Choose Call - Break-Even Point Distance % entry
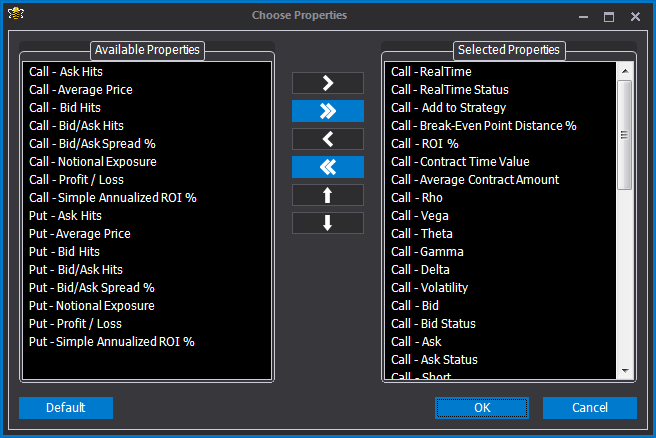This screenshot has height=438, width=656. coord(484,126)
